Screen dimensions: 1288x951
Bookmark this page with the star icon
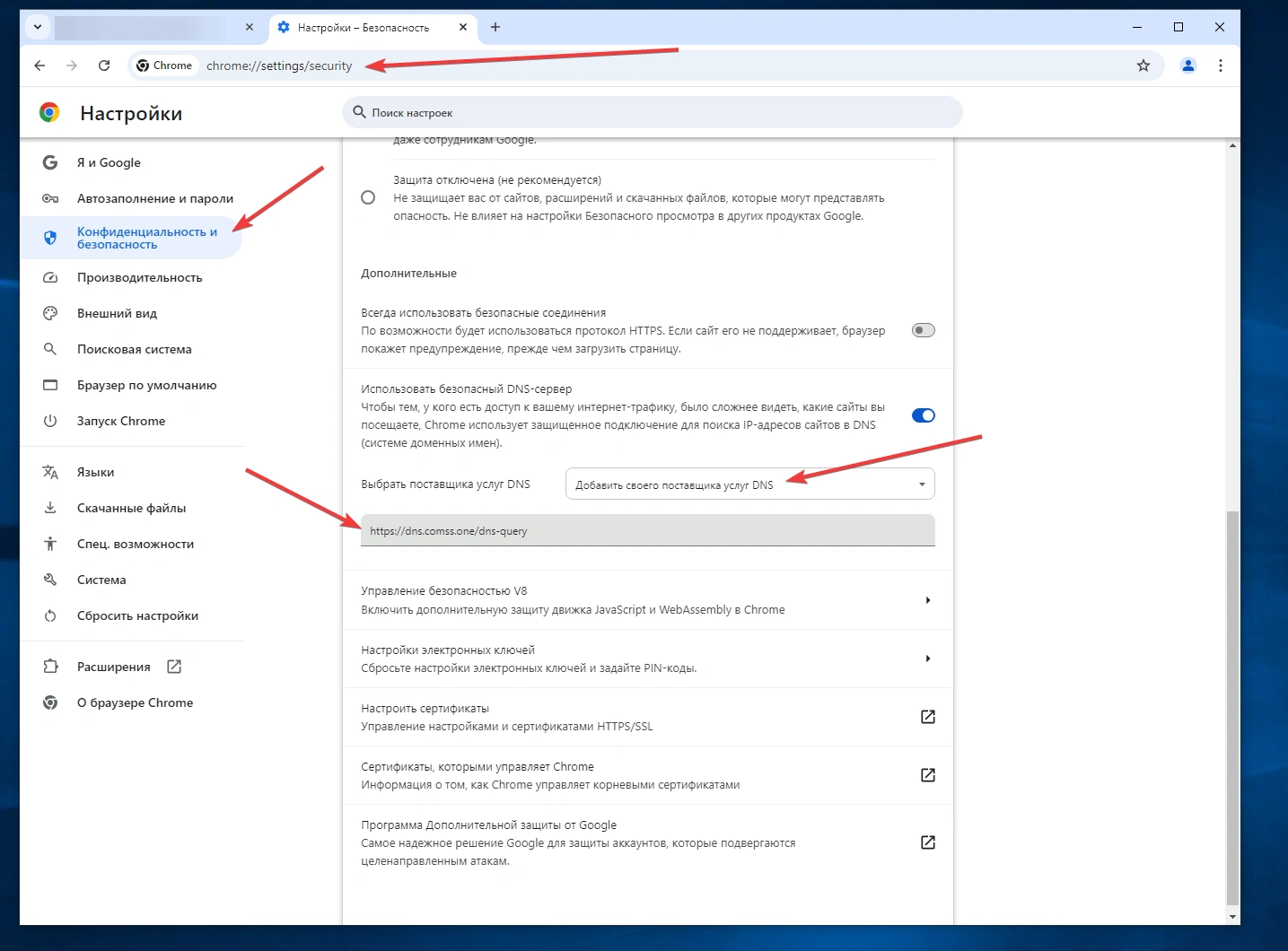(x=1143, y=65)
